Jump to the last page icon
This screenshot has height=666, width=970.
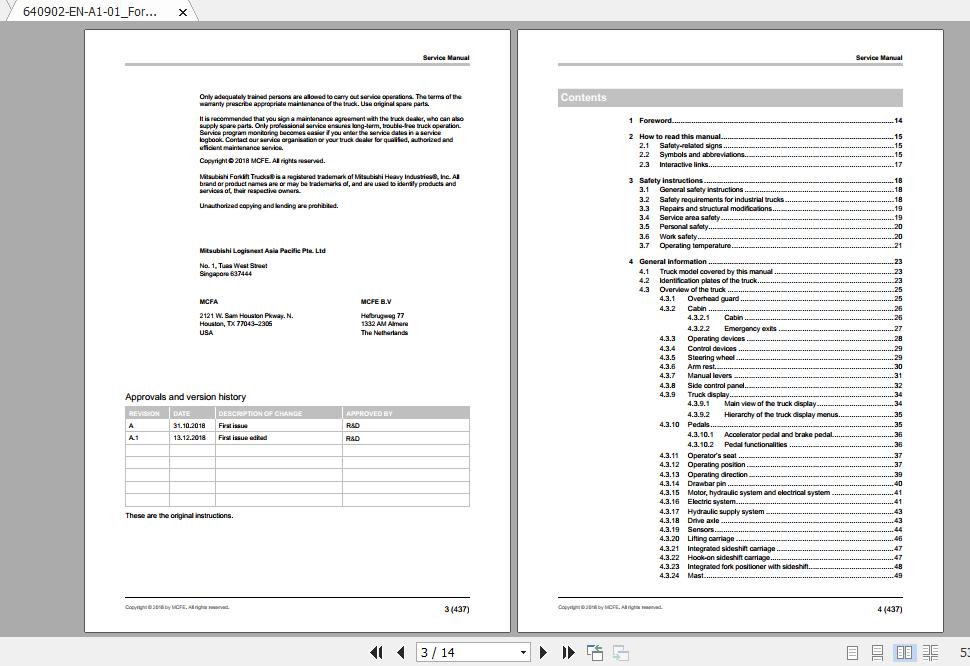point(567,652)
